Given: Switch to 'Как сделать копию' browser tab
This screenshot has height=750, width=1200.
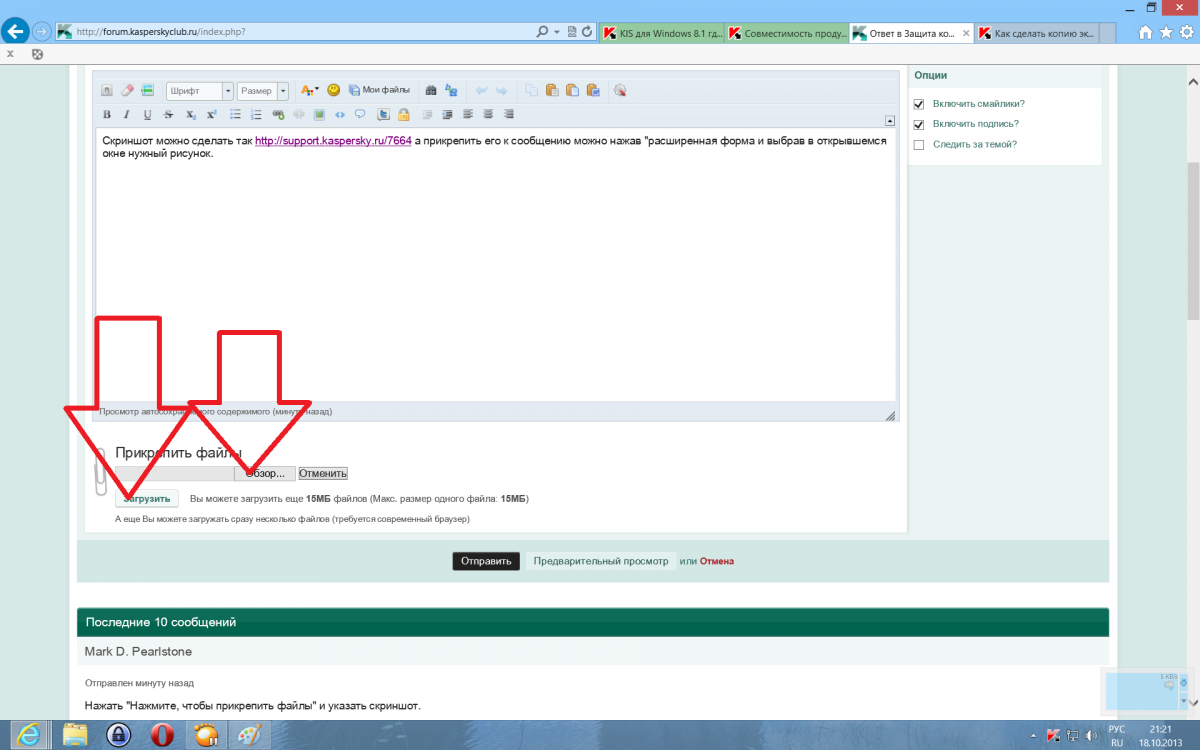Looking at the screenshot, I should tap(1038, 33).
